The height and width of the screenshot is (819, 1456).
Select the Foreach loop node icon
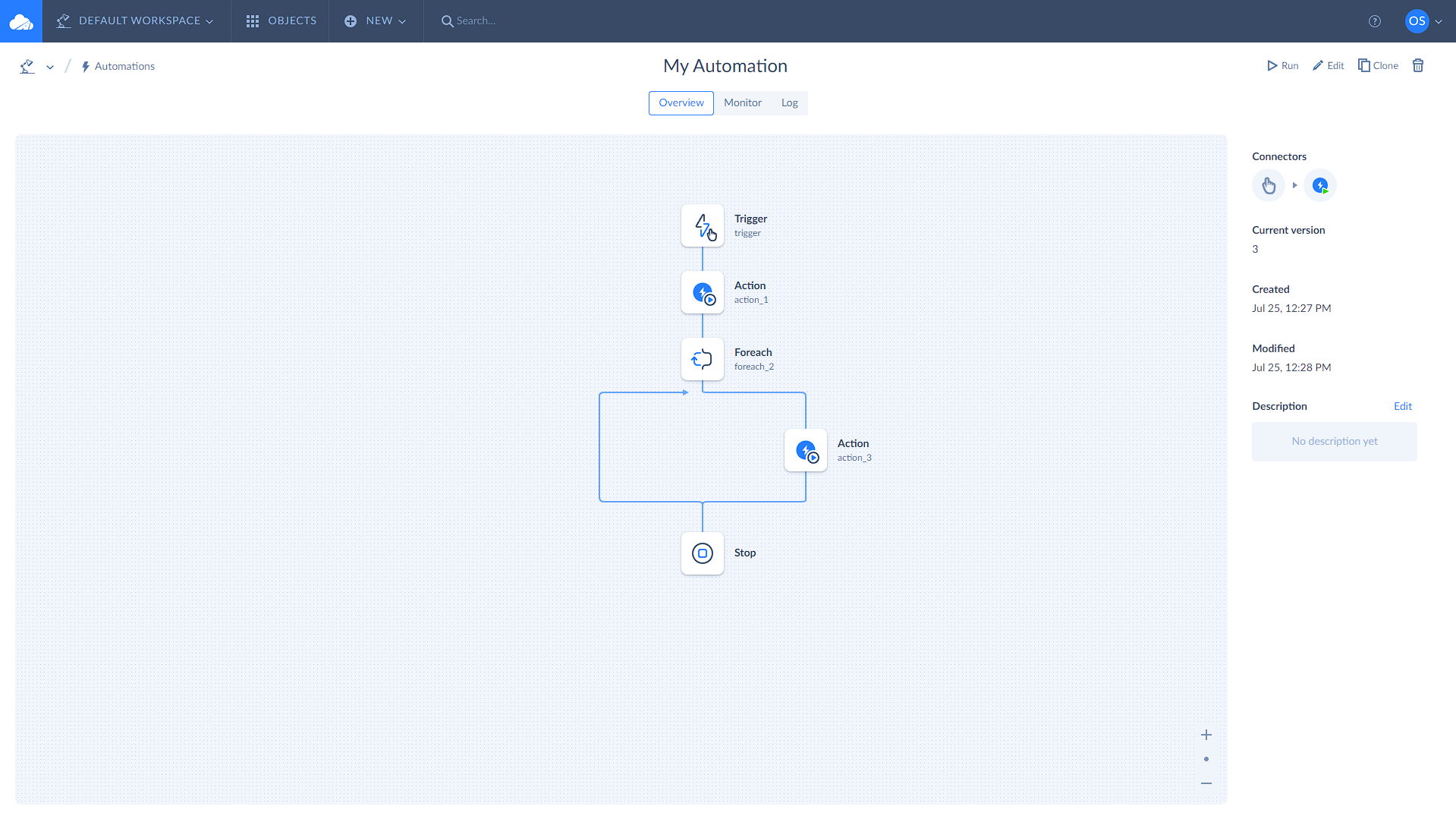coord(702,359)
